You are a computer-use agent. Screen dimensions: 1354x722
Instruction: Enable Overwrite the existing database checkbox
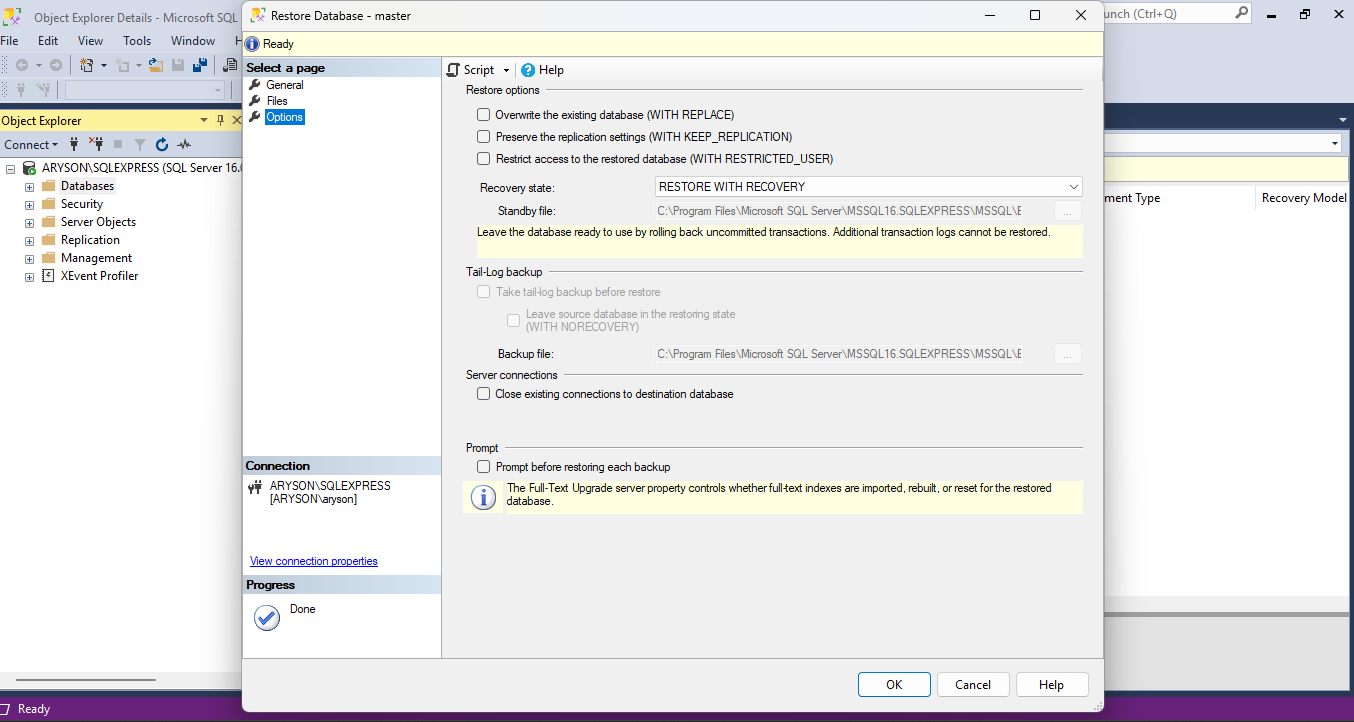(484, 115)
